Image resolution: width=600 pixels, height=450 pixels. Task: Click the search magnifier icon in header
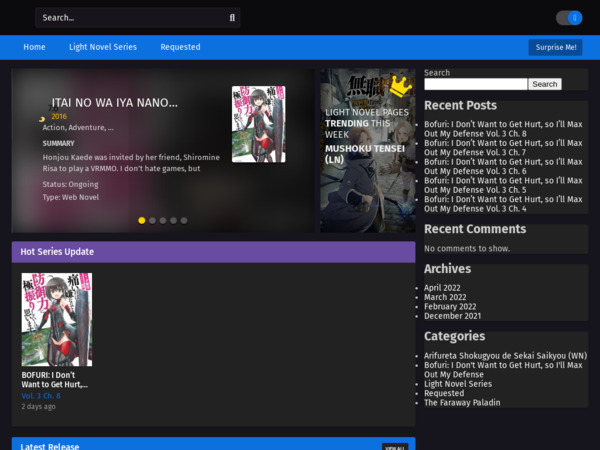point(232,18)
